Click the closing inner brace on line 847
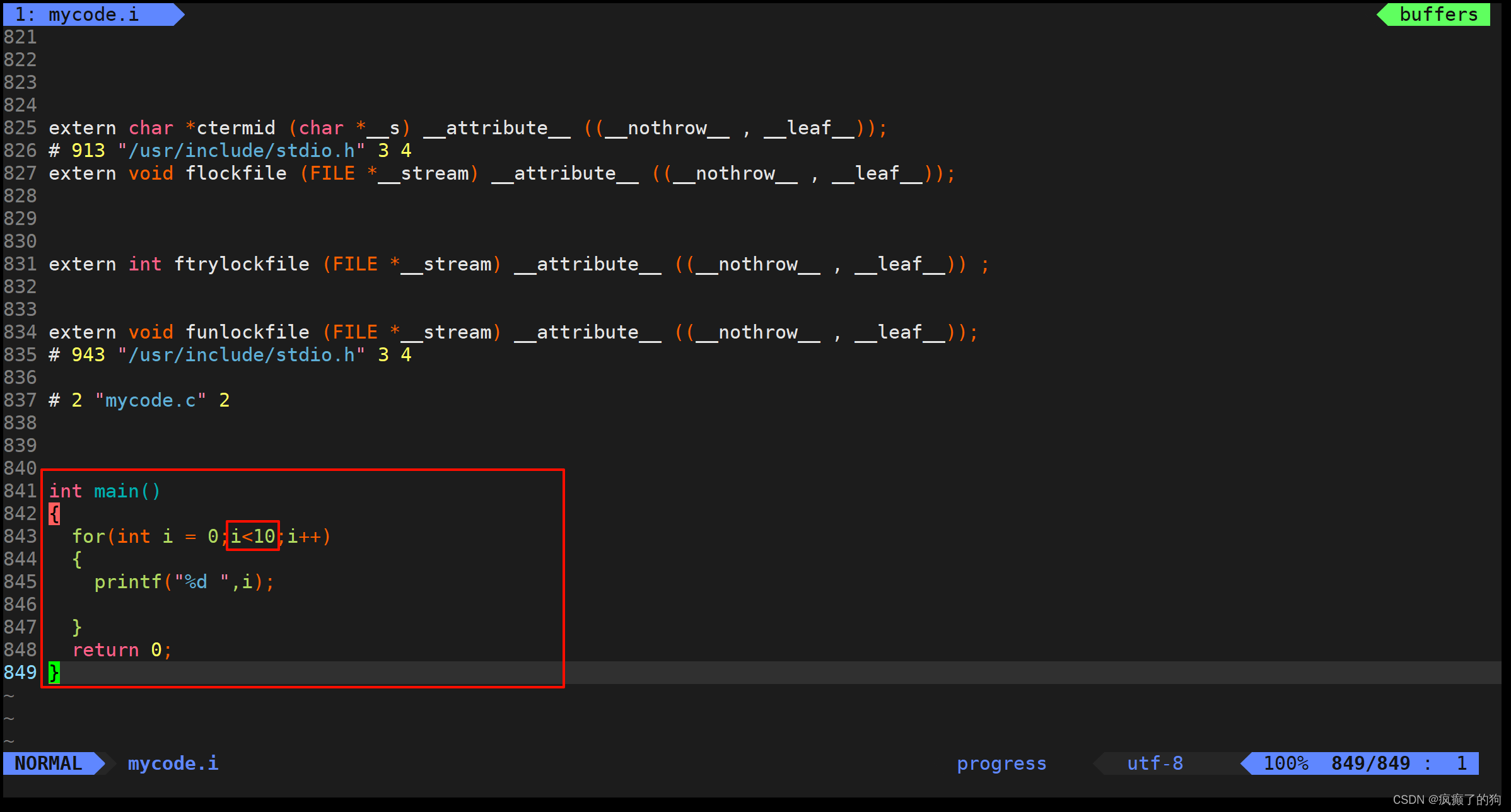Screen dimensions: 1511x812 pyautogui.click(x=77, y=627)
